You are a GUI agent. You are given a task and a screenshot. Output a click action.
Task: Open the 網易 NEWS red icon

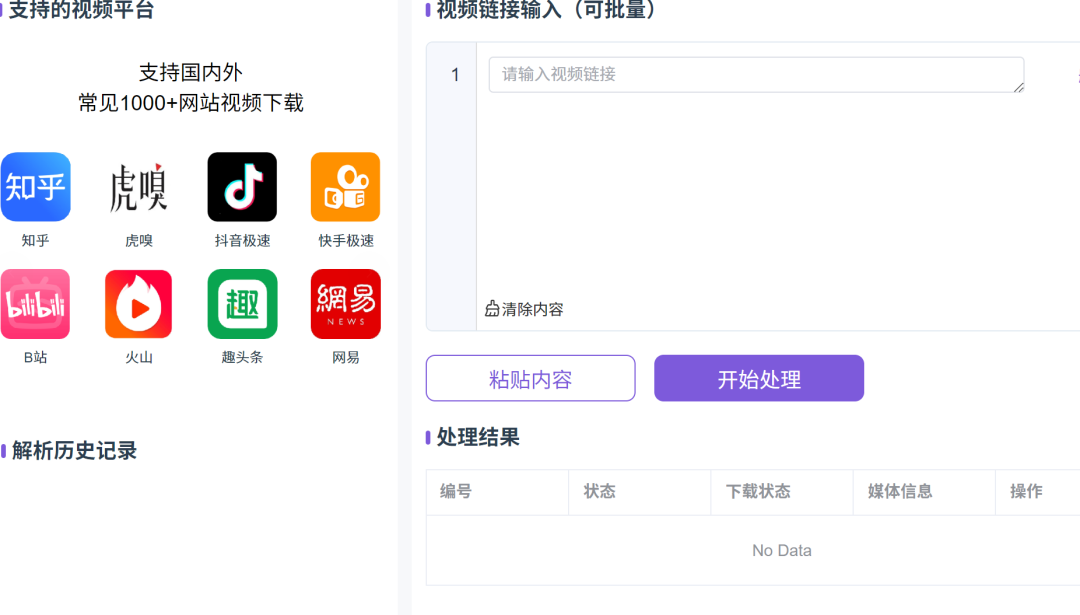pyautogui.click(x=345, y=304)
